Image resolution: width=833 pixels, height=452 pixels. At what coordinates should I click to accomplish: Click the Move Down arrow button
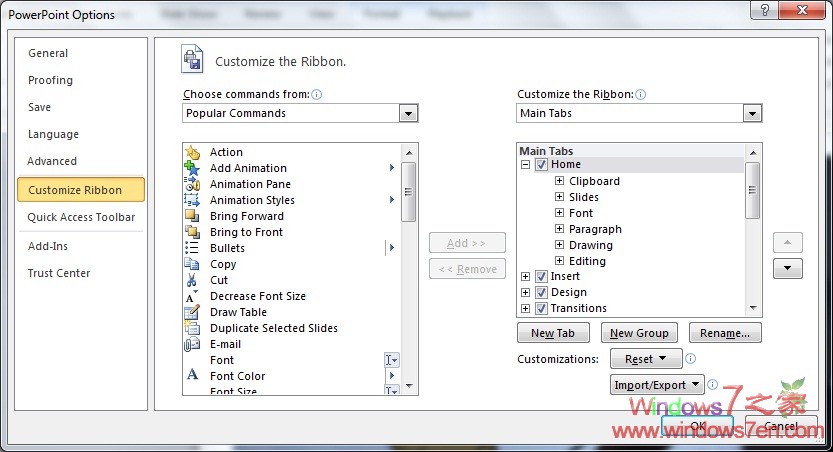pyautogui.click(x=788, y=268)
